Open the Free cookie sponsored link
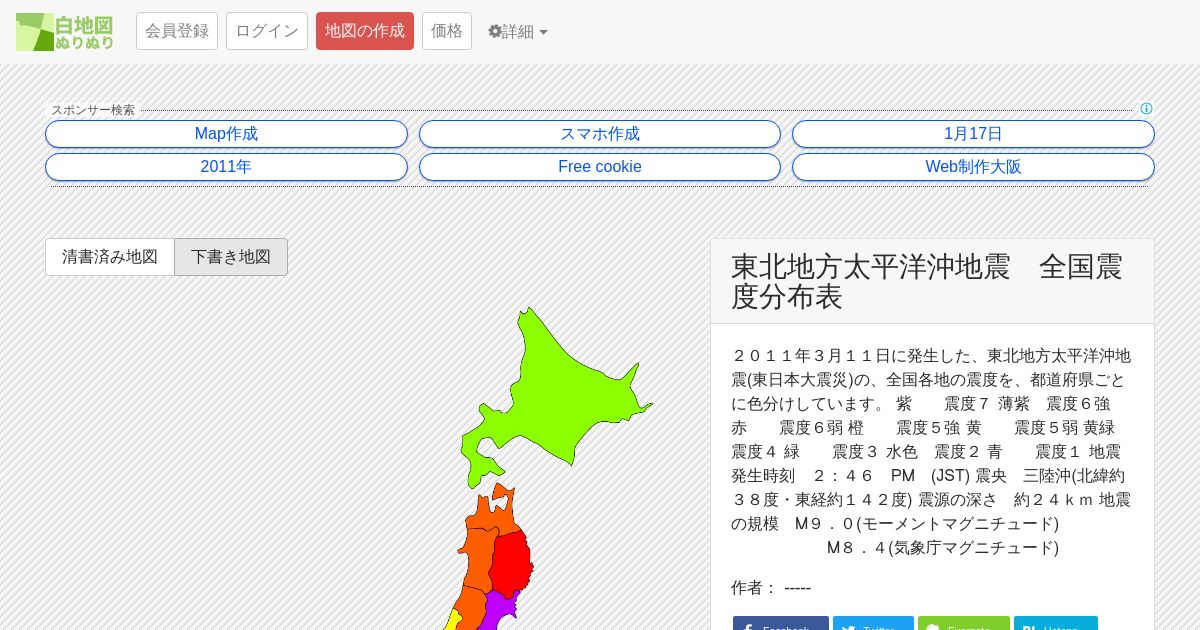Screen dimensions: 1200x630 [600, 167]
